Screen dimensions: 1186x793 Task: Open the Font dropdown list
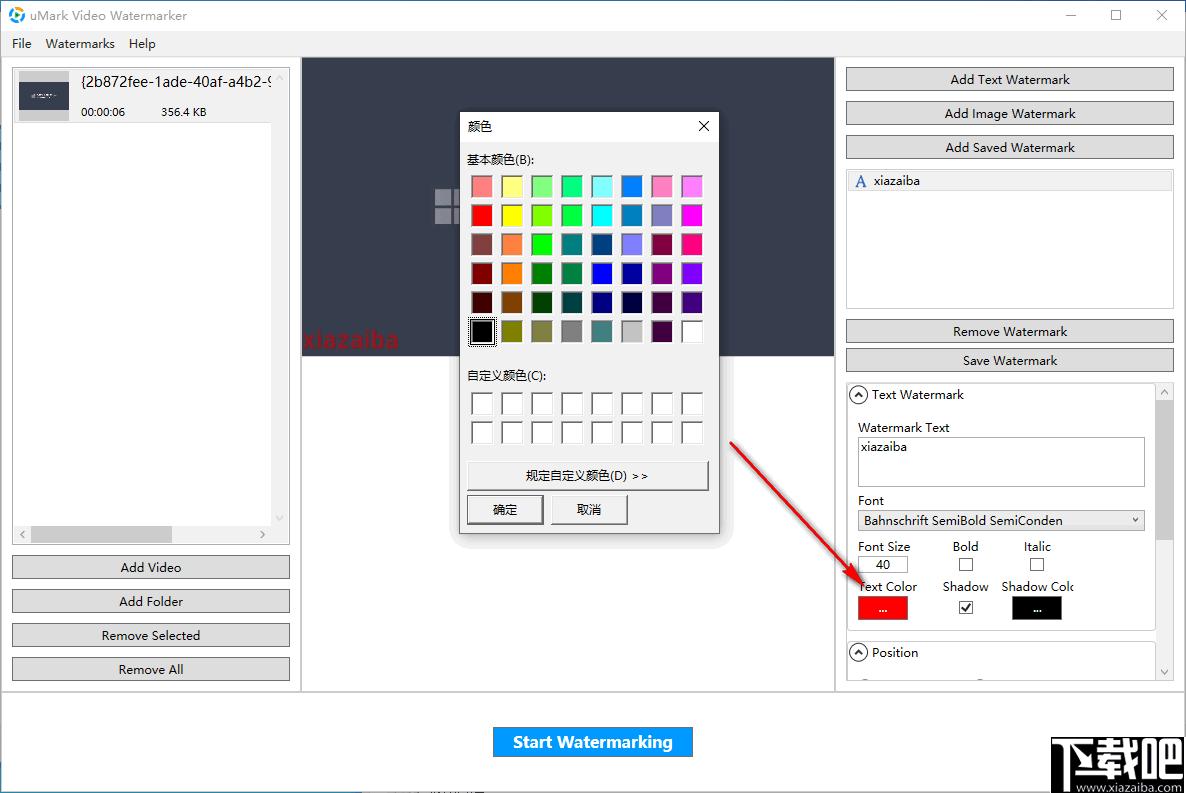pyautogui.click(x=1001, y=521)
